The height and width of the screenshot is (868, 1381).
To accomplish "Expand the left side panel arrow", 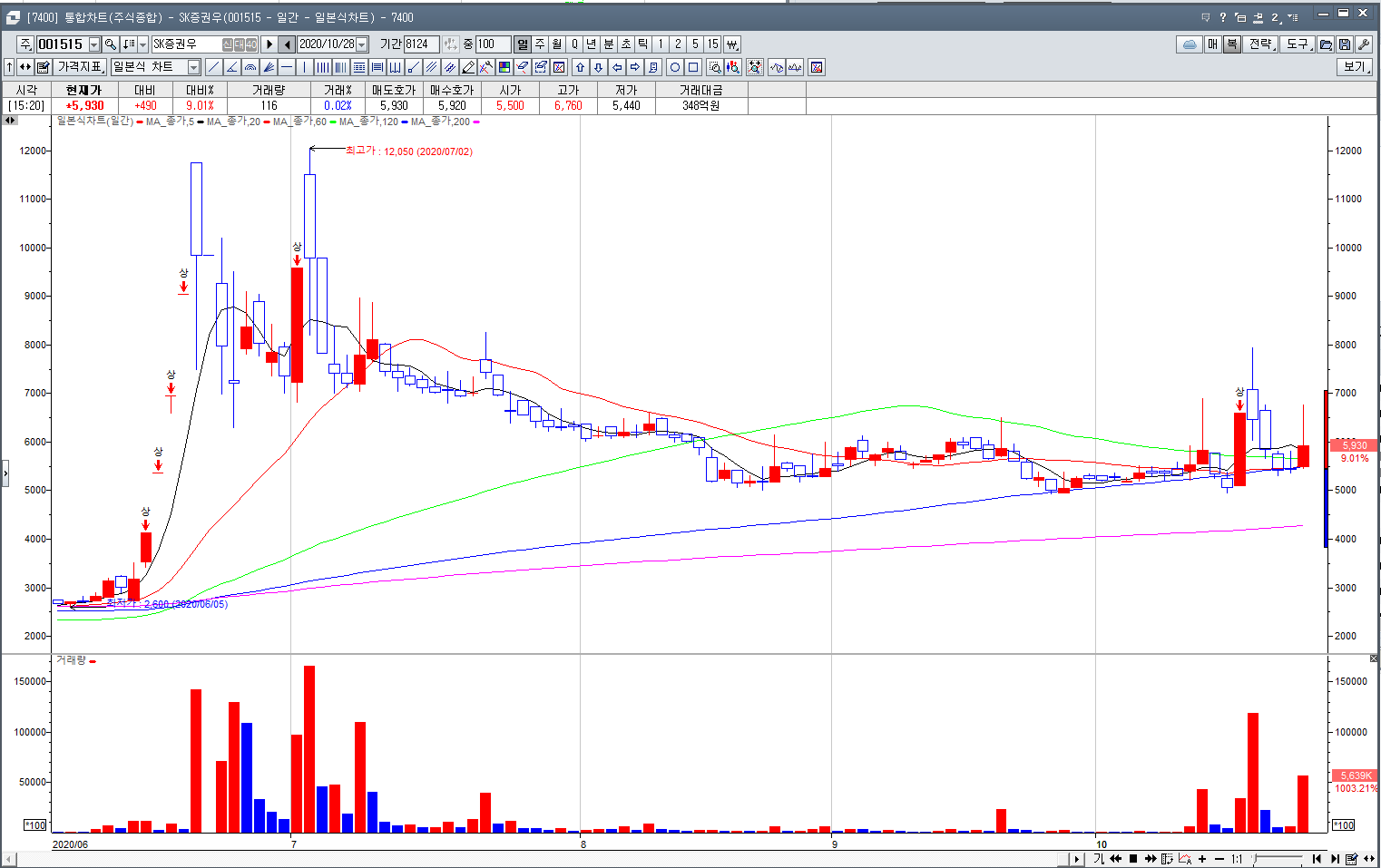I will point(5,473).
